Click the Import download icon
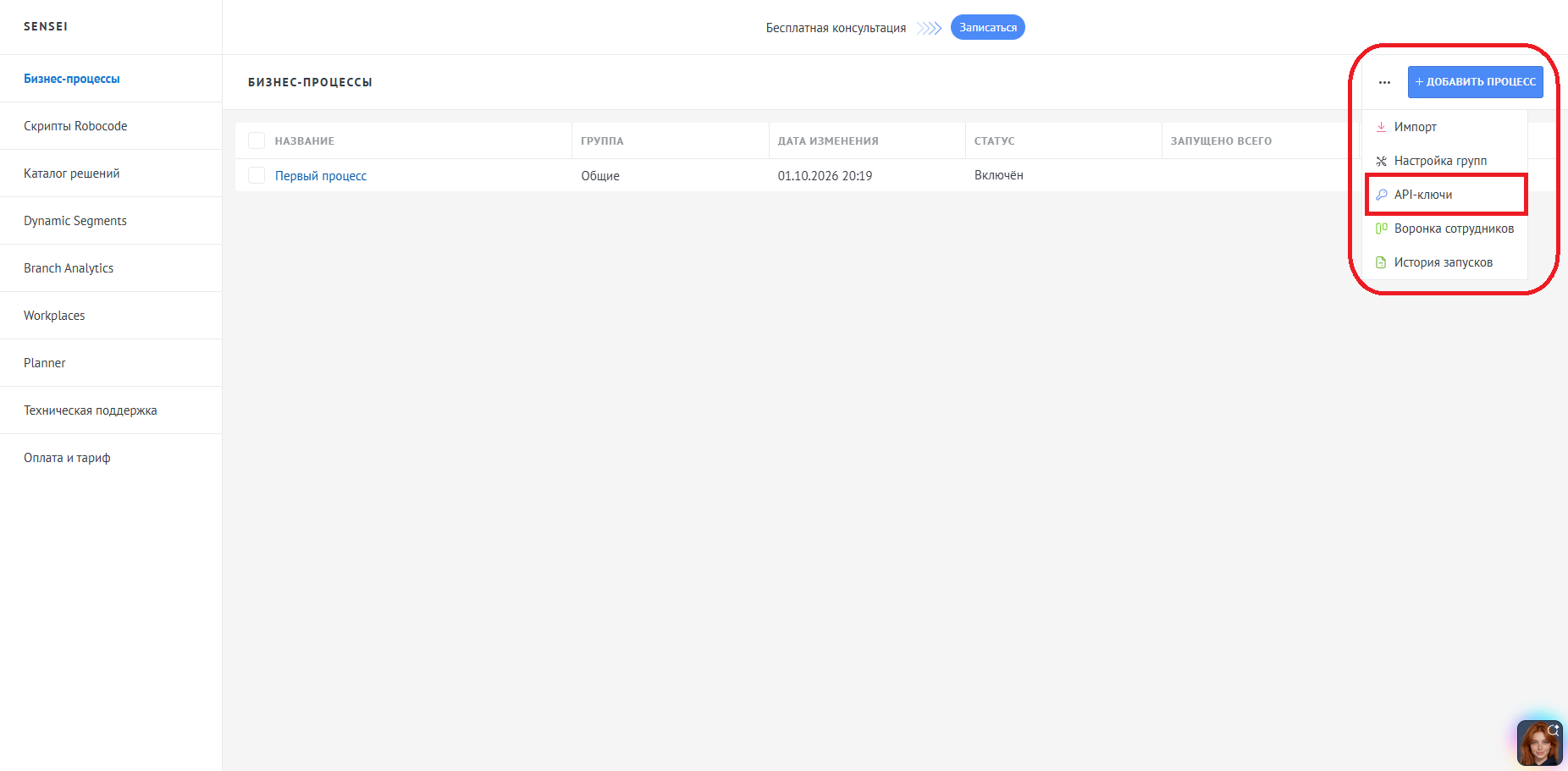Viewport: 1568px width, 771px height. point(1381,127)
